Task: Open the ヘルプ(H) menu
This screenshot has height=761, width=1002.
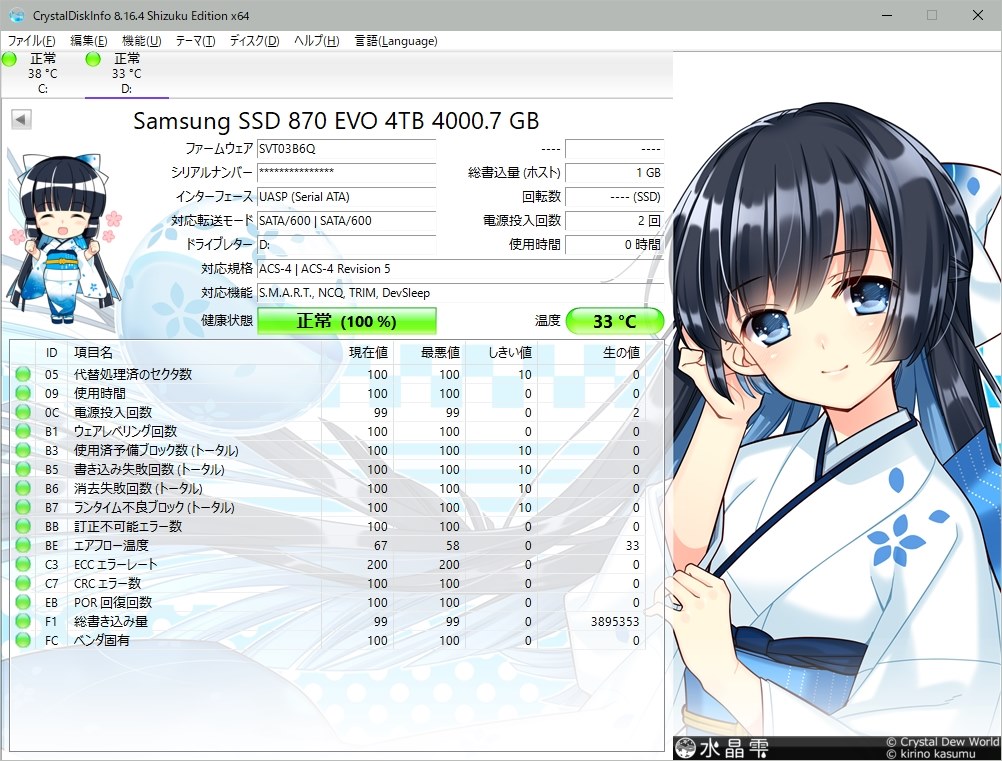Action: point(316,41)
